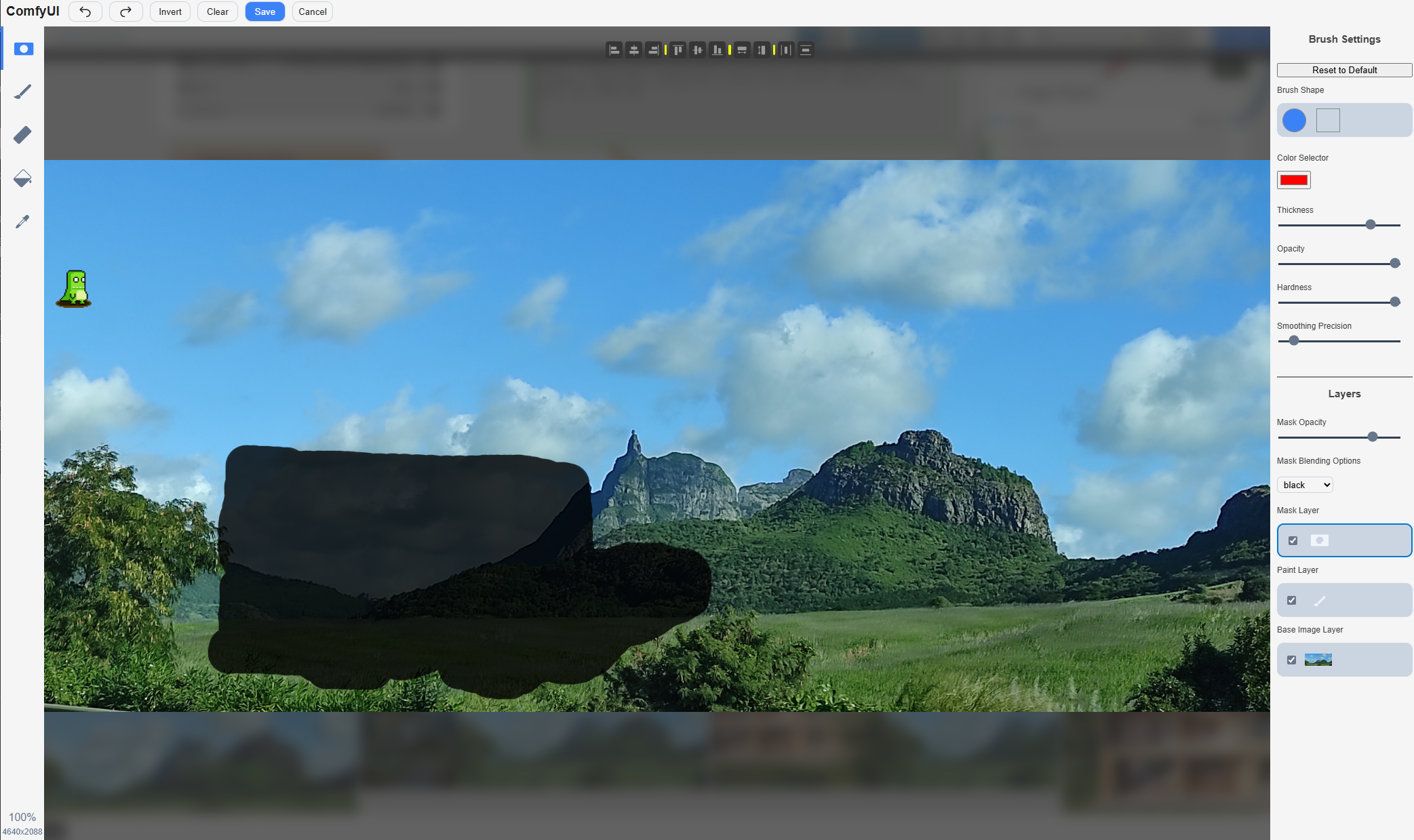Select the mask pen tool
The image size is (1414, 840).
(x=23, y=49)
